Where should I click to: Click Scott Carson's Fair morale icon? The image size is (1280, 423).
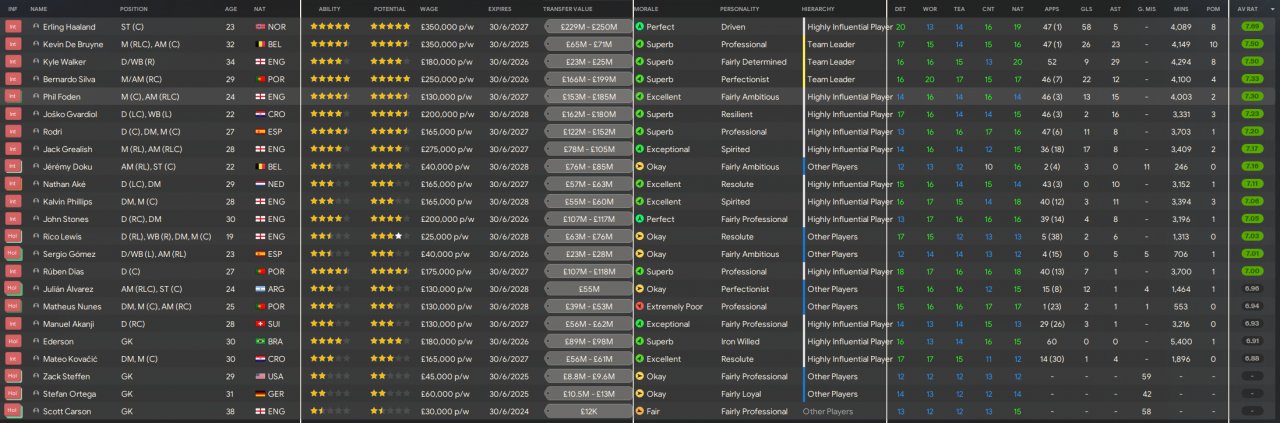[640, 411]
